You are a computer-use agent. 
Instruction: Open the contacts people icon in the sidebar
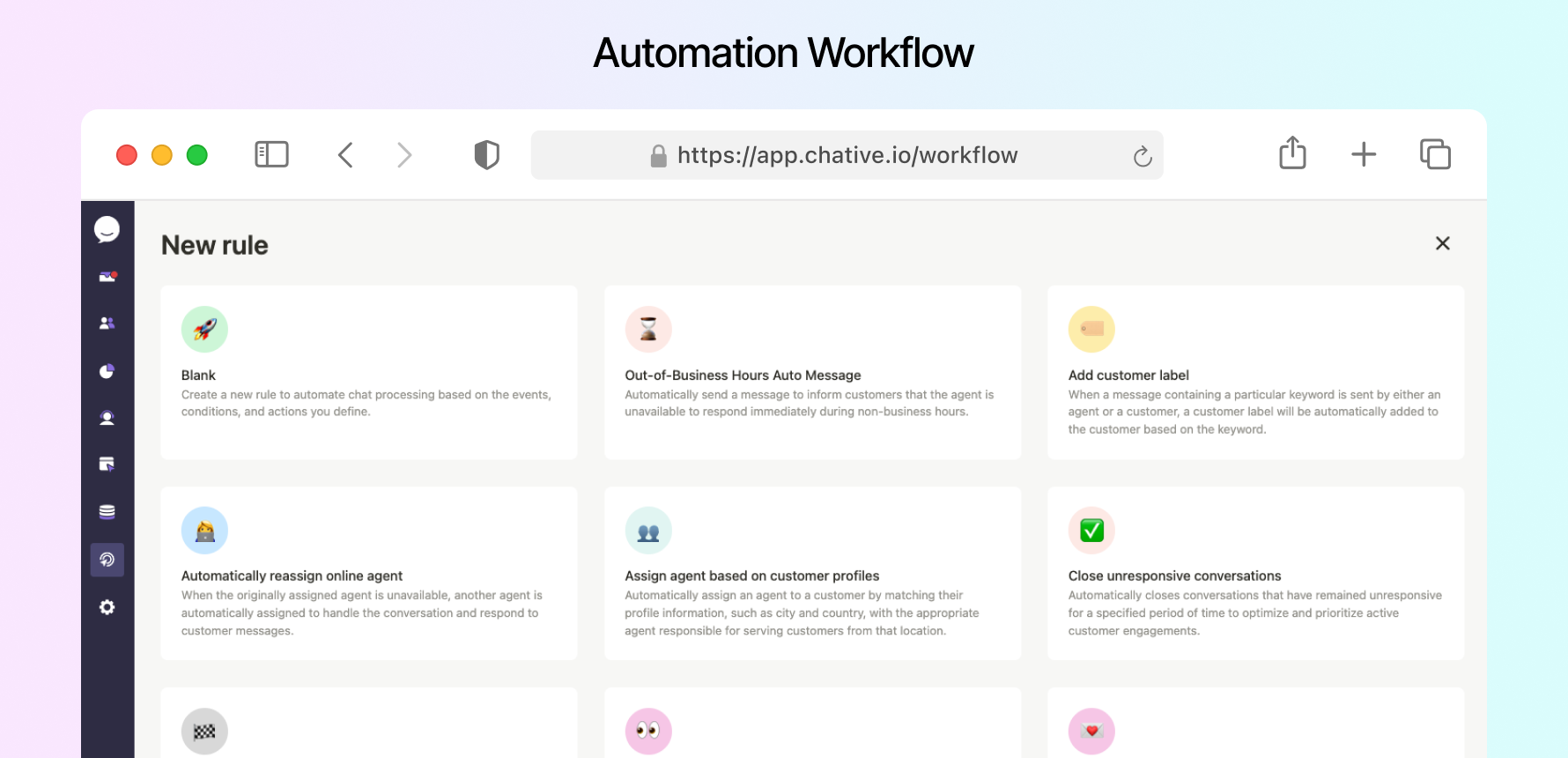pos(107,323)
